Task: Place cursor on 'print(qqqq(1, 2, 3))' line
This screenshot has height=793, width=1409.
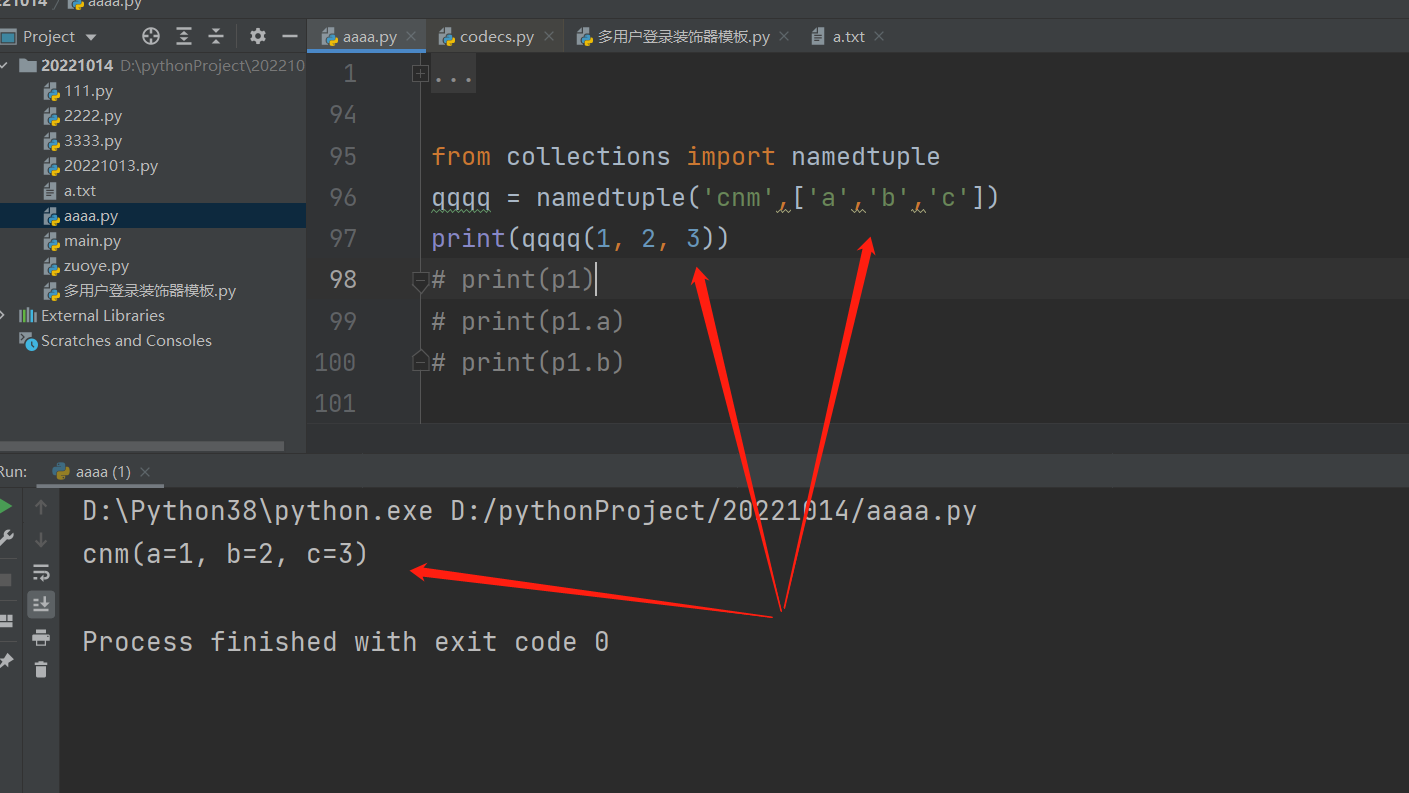Action: point(581,239)
